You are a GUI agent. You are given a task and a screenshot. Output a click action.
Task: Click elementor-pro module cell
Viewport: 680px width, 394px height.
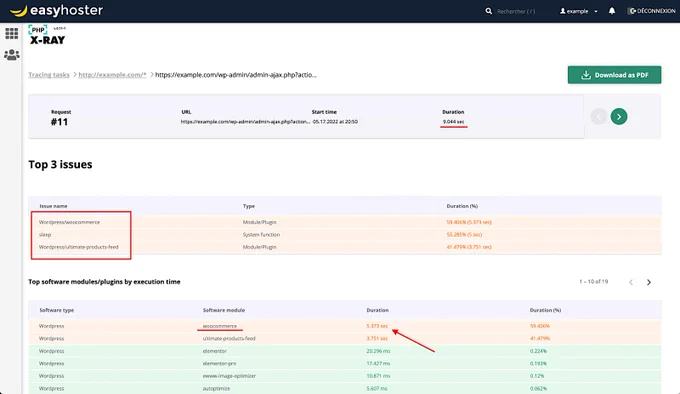219,364
